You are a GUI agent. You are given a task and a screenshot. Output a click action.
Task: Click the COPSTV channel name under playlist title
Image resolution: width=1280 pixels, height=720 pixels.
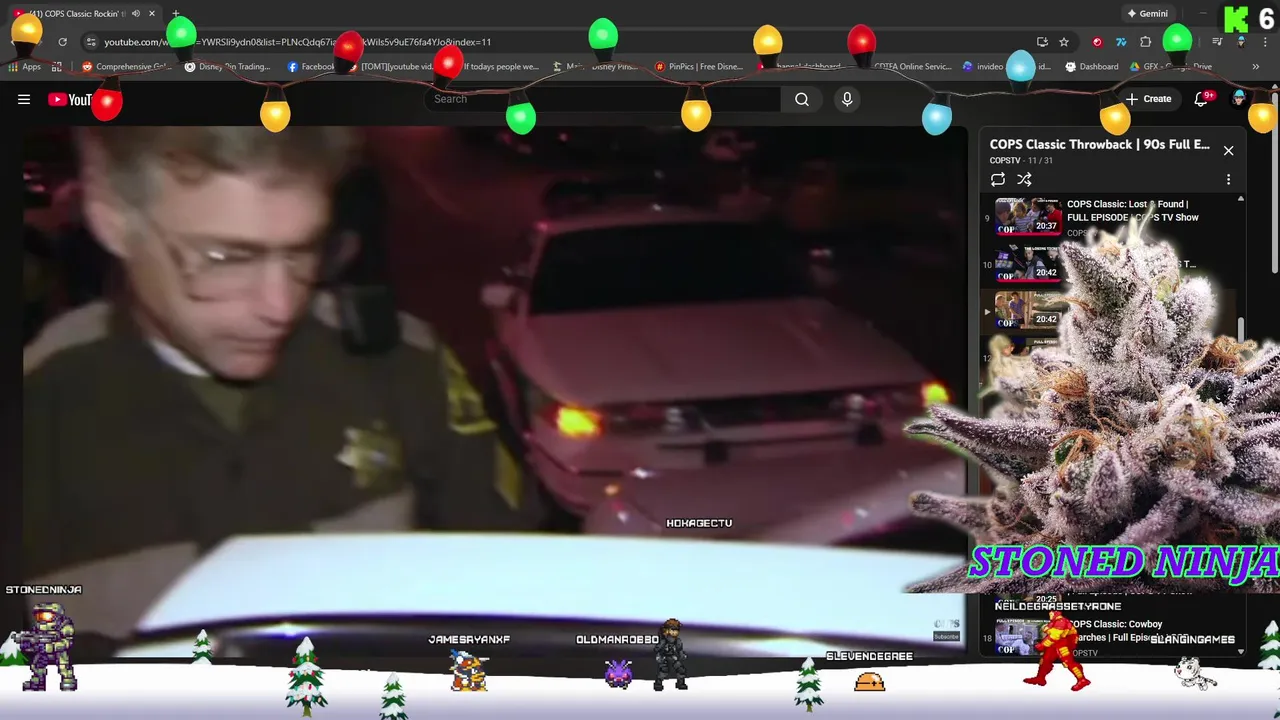click(x=1003, y=161)
